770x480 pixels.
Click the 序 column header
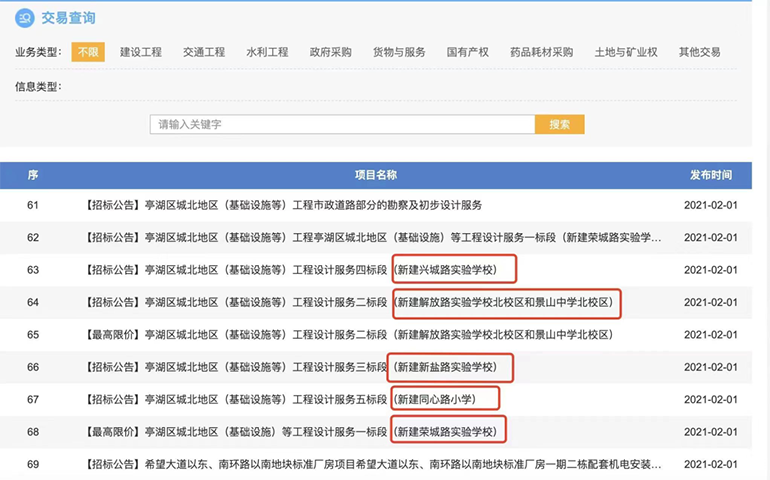33,175
